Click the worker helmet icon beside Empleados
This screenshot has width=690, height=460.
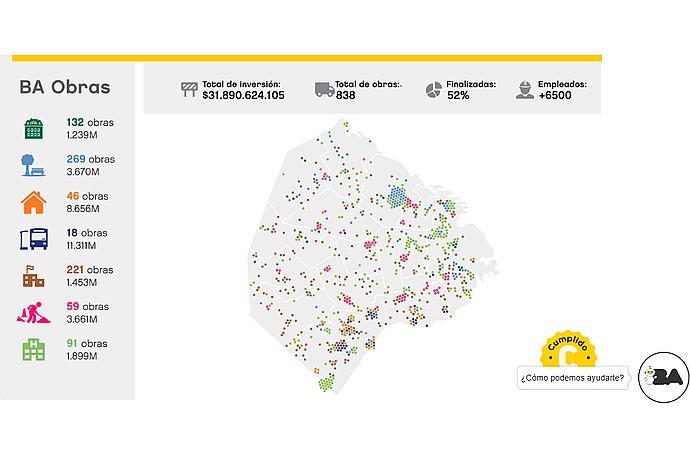click(525, 90)
